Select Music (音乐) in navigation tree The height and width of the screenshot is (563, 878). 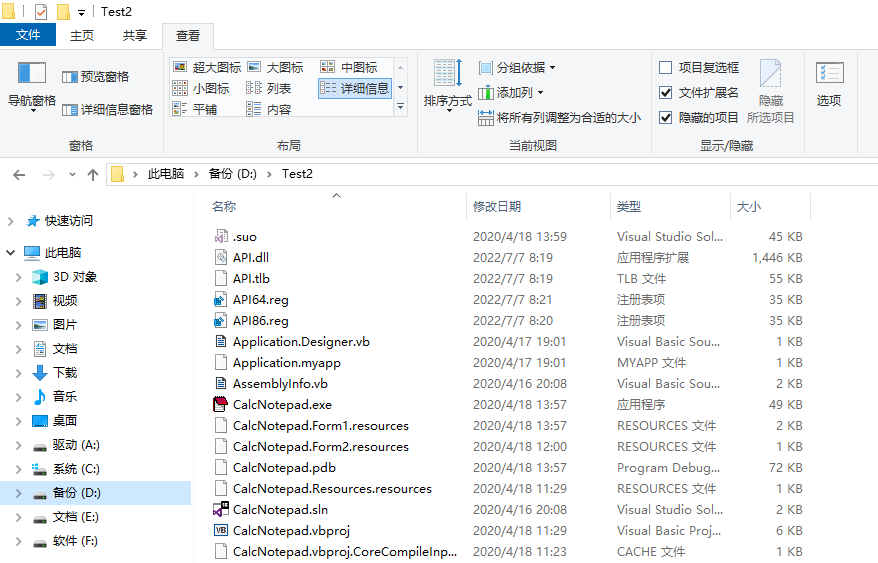coord(64,397)
